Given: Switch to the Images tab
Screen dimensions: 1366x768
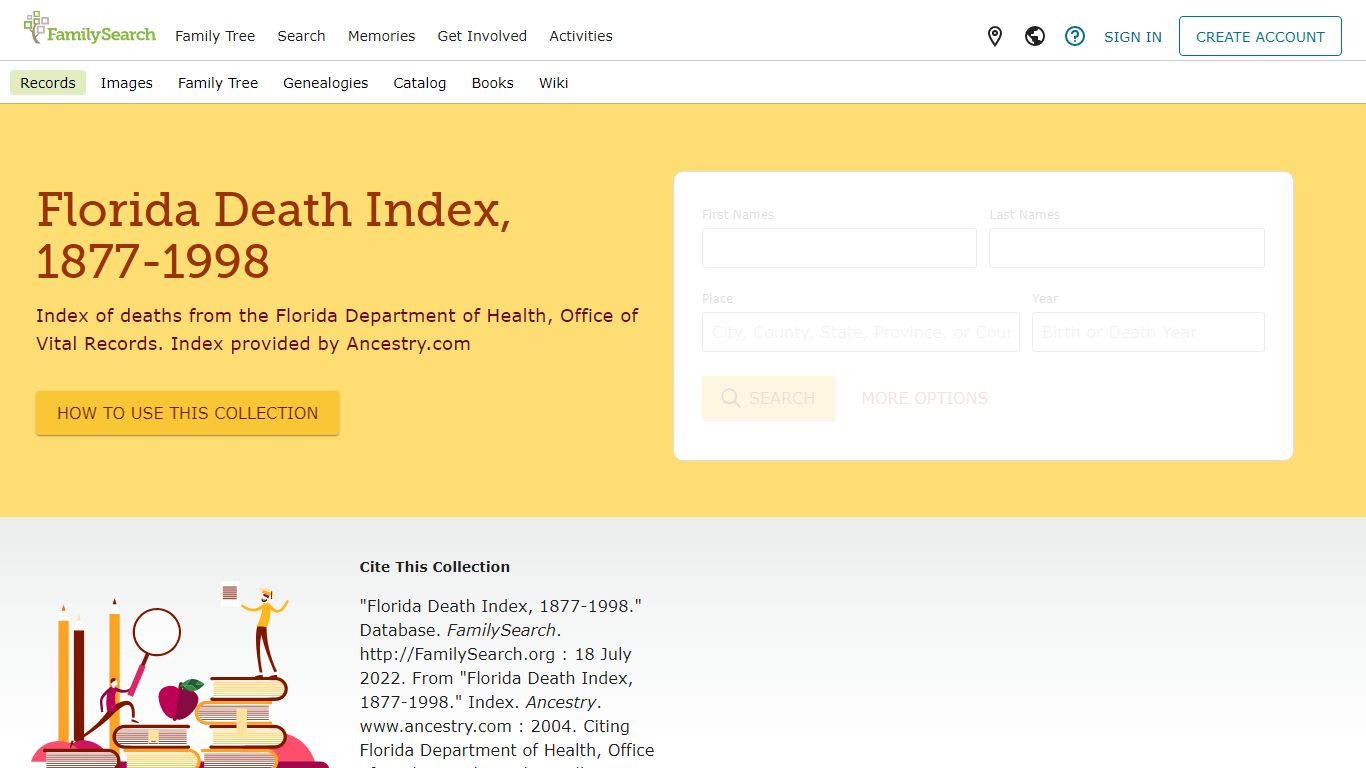Looking at the screenshot, I should pyautogui.click(x=127, y=83).
